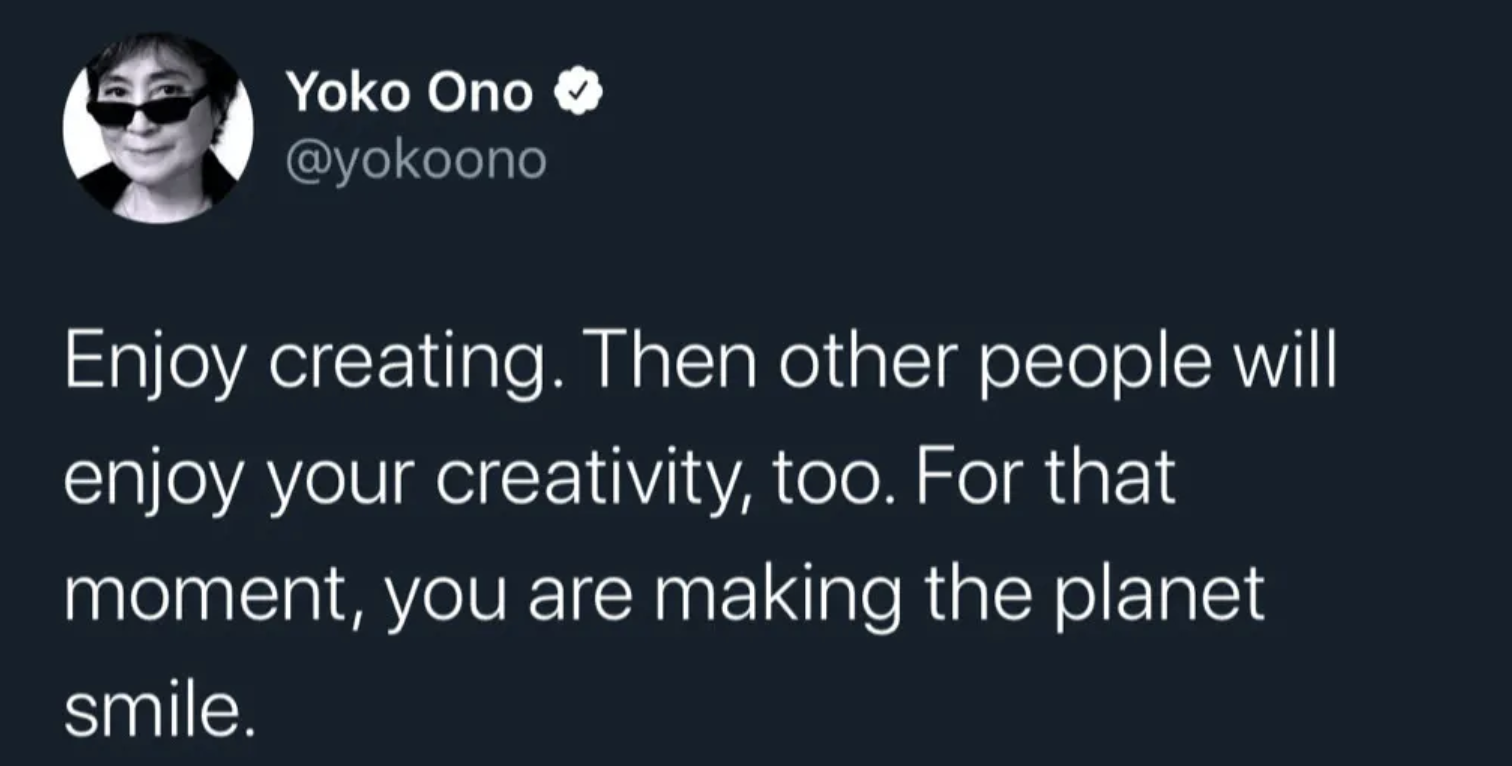Click the word "that" ending the second line

point(1110,481)
